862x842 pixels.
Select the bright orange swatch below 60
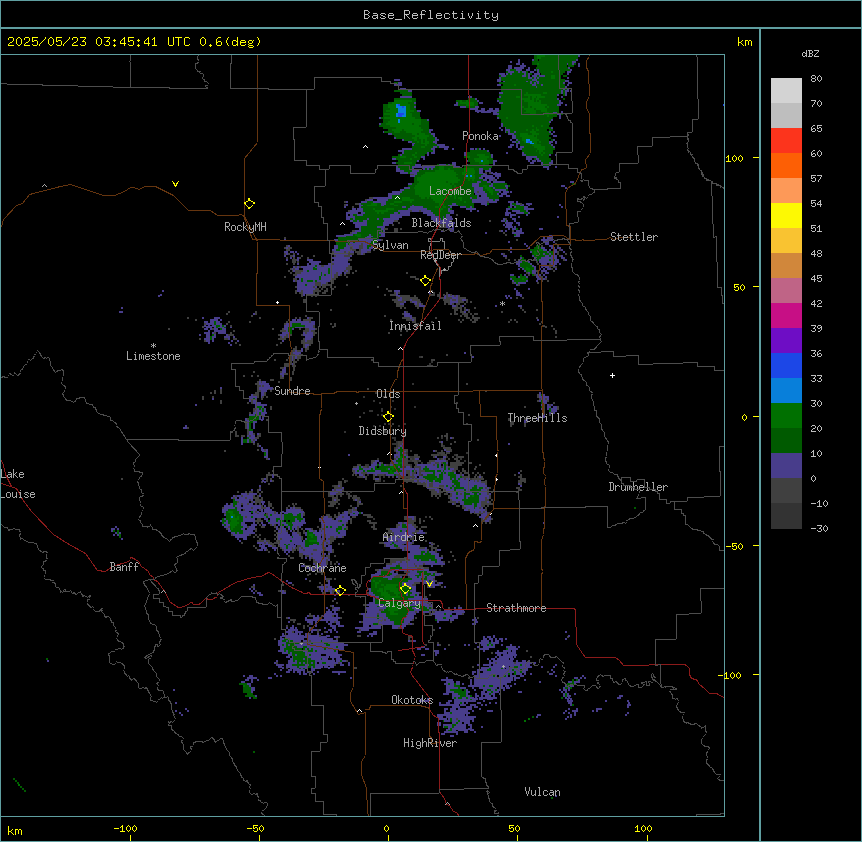(786, 165)
